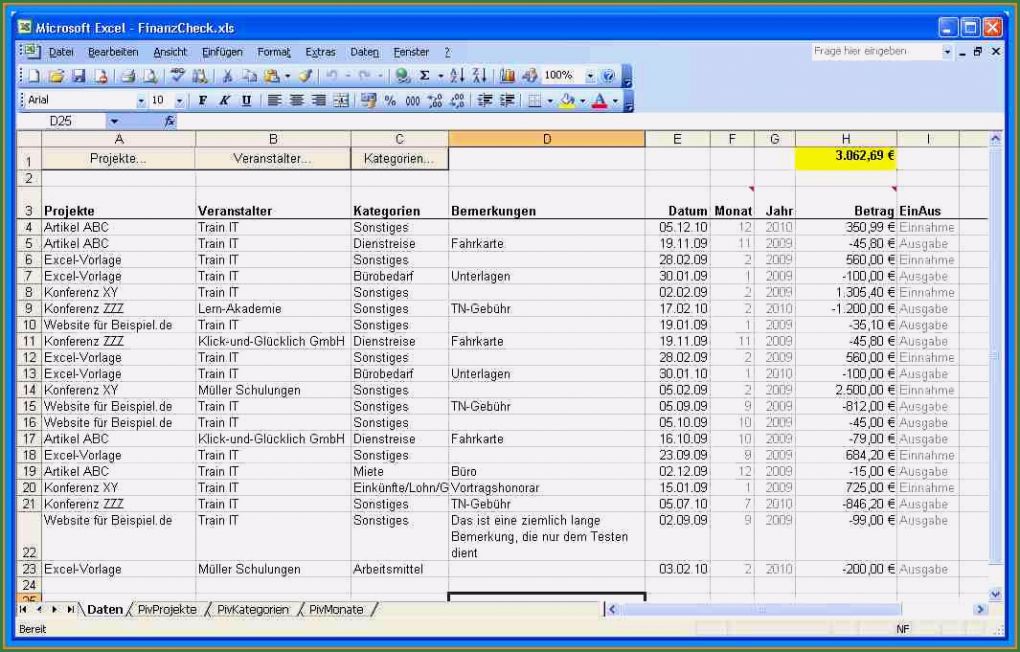Open the zoom level dropdown
1020x652 pixels.
pos(590,75)
